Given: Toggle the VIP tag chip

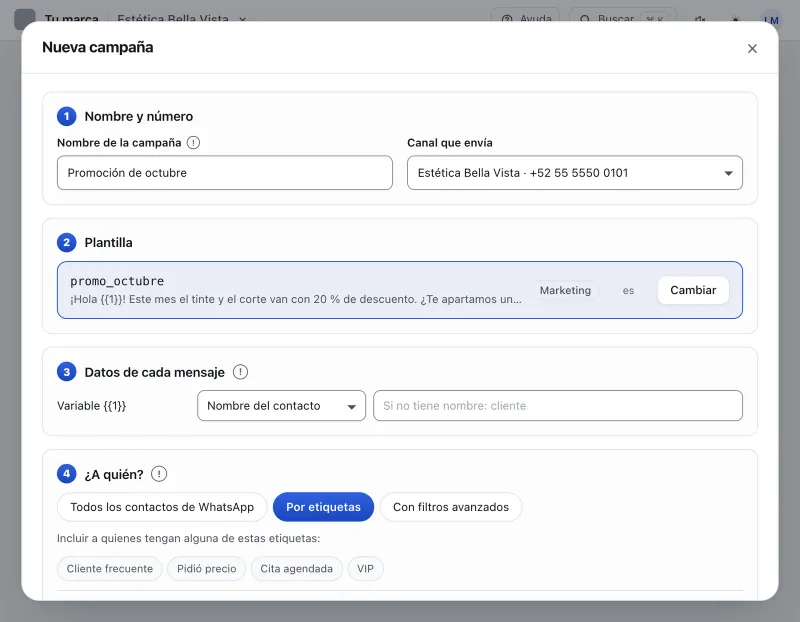Looking at the screenshot, I should [365, 568].
